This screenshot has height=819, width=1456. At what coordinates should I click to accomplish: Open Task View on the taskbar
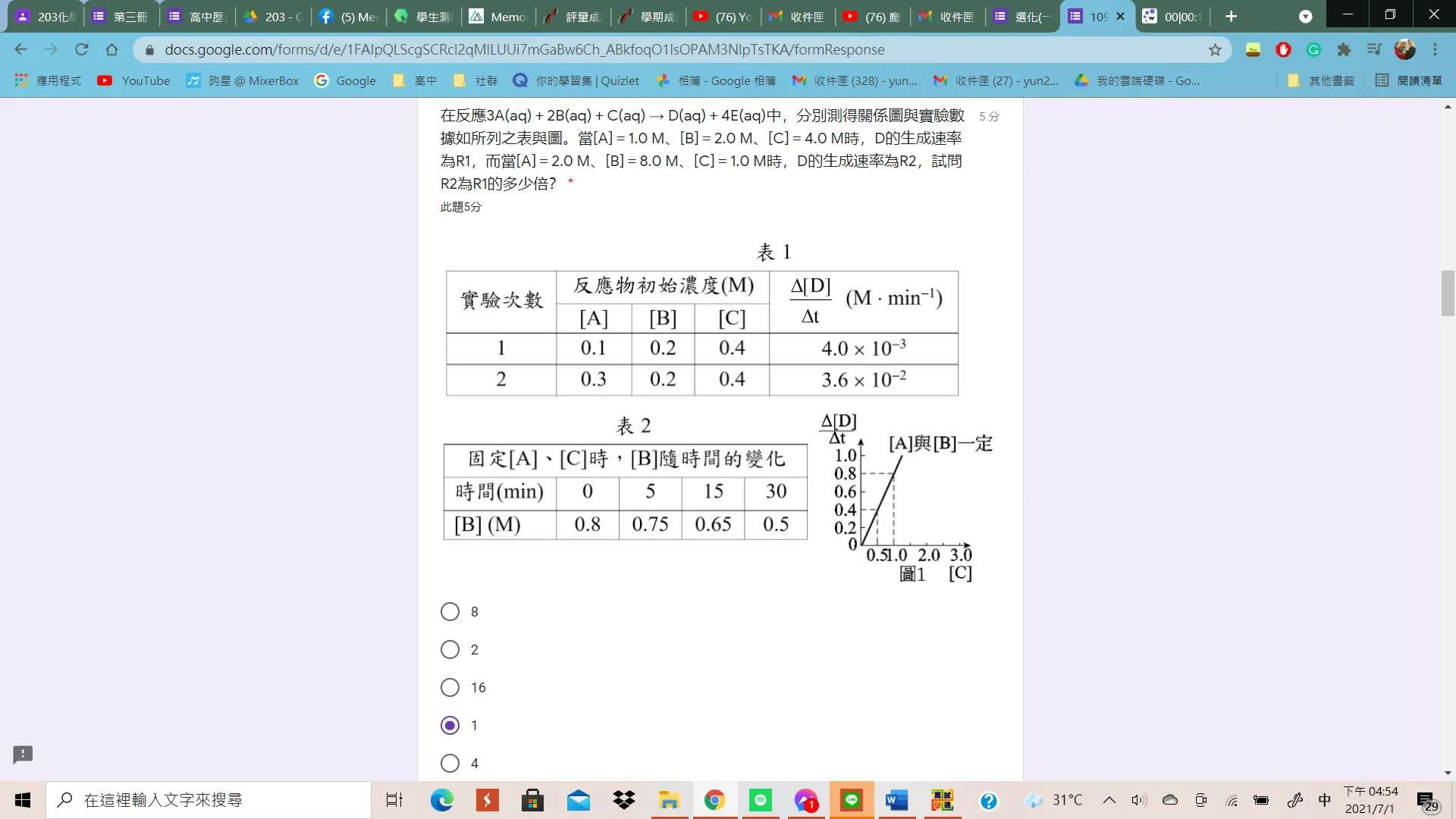point(394,800)
